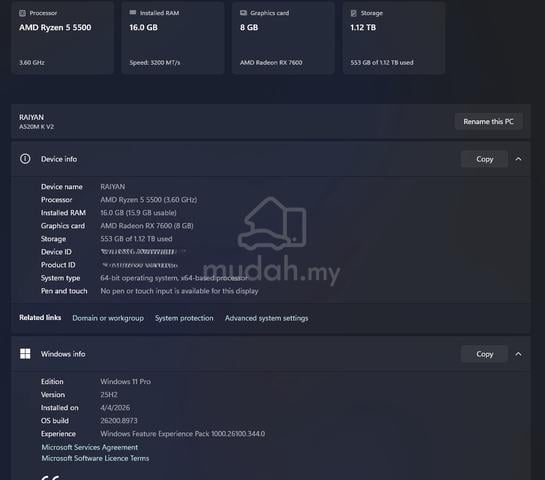The width and height of the screenshot is (545, 480).
Task: Click Rename this PC
Action: point(488,121)
